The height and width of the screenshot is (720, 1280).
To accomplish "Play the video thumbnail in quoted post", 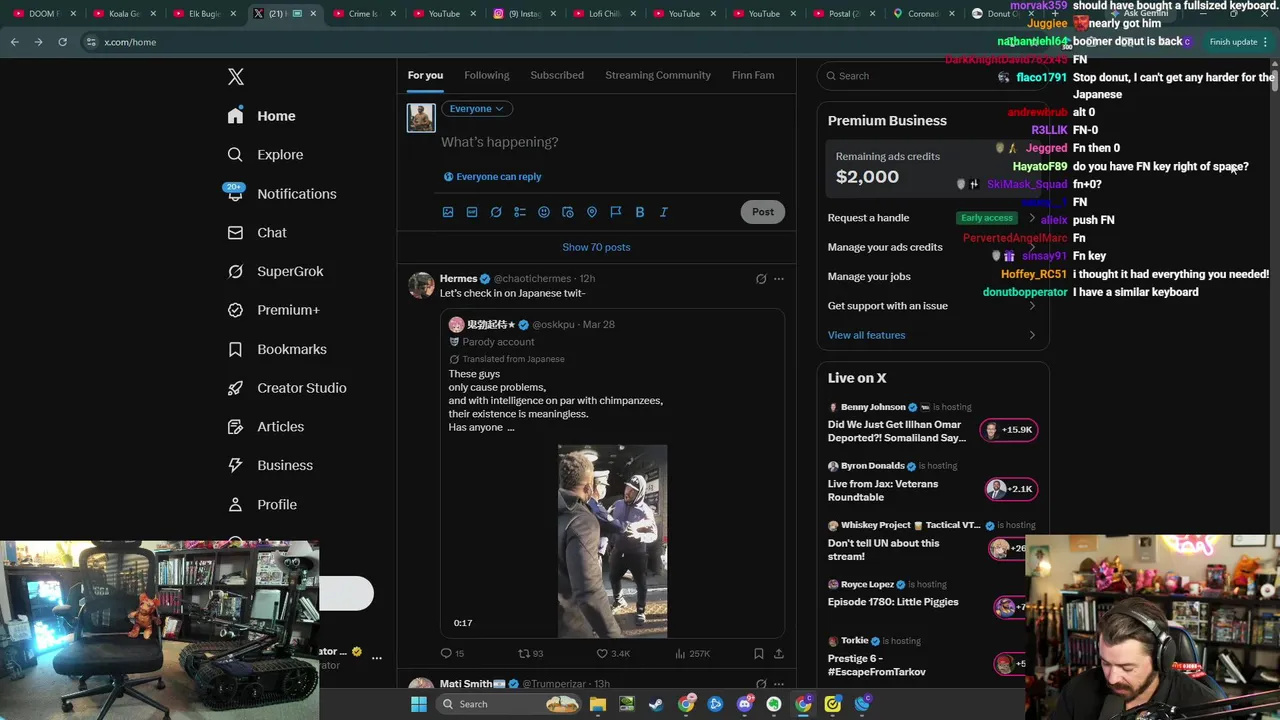I will tap(612, 541).
